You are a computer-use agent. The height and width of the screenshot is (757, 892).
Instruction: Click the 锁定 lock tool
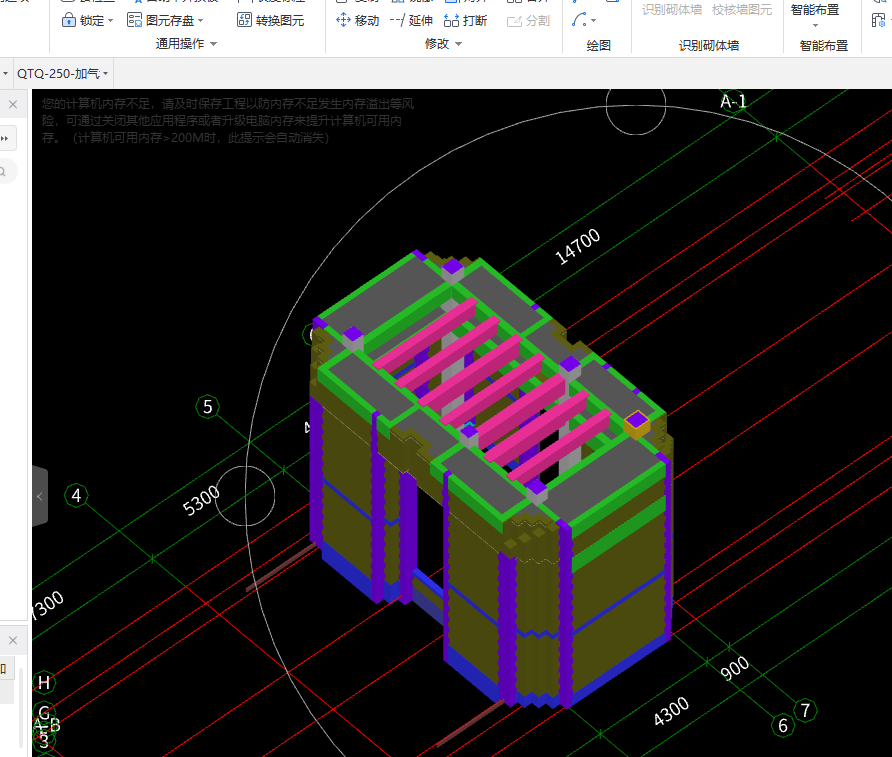(x=87, y=20)
